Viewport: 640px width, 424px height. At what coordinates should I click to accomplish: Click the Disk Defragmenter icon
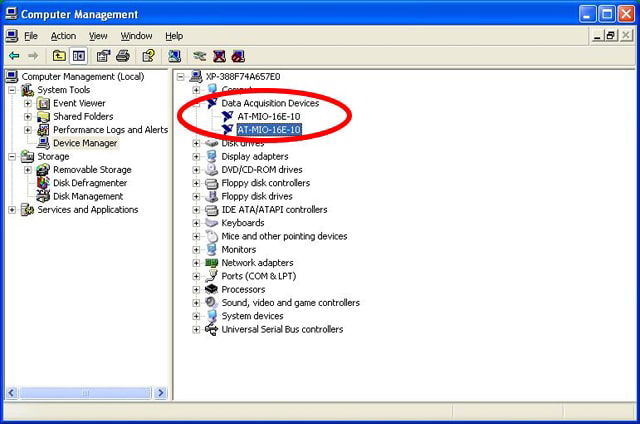[x=43, y=183]
